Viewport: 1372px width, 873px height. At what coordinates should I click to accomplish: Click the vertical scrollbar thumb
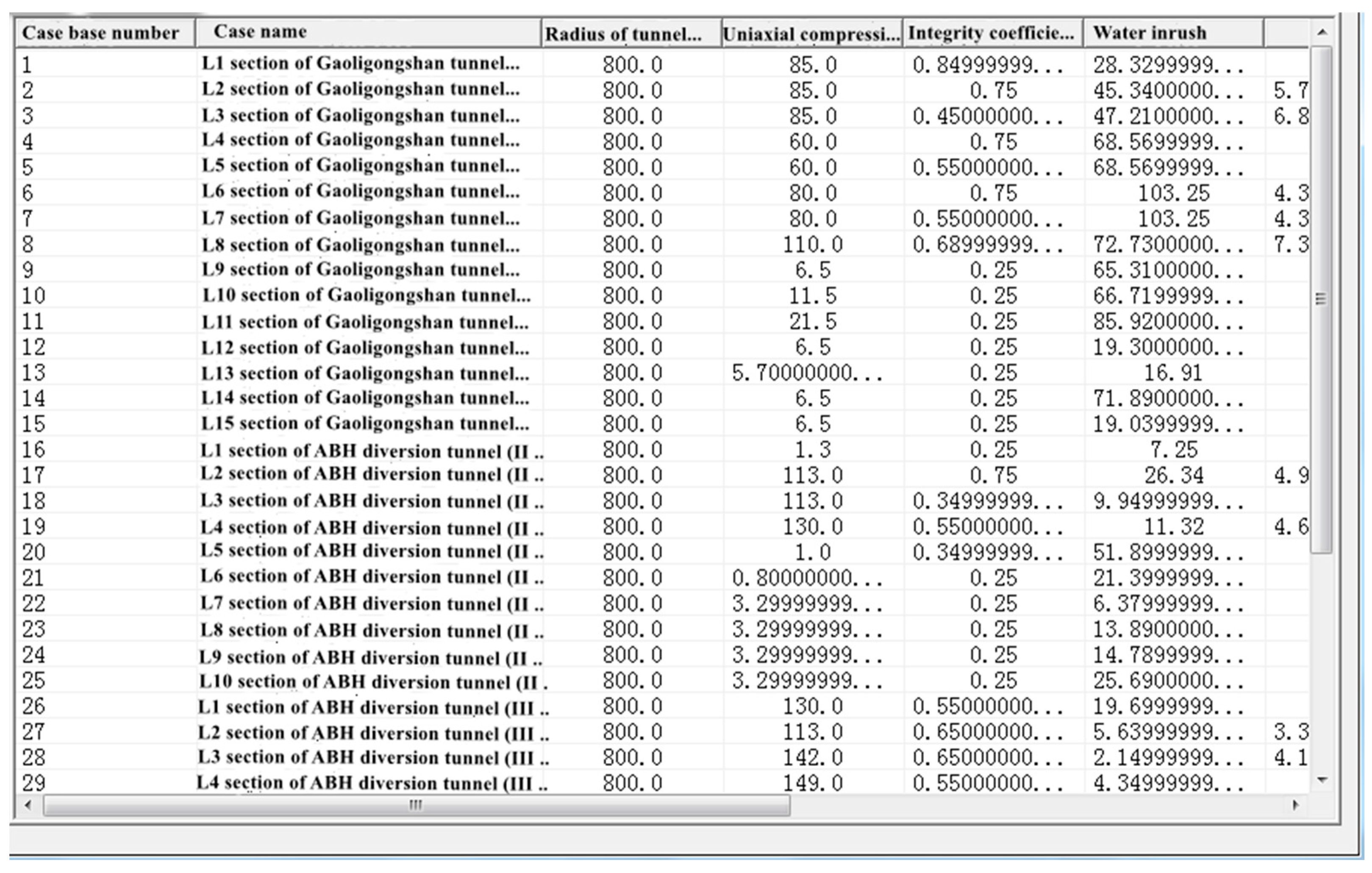(x=1321, y=299)
